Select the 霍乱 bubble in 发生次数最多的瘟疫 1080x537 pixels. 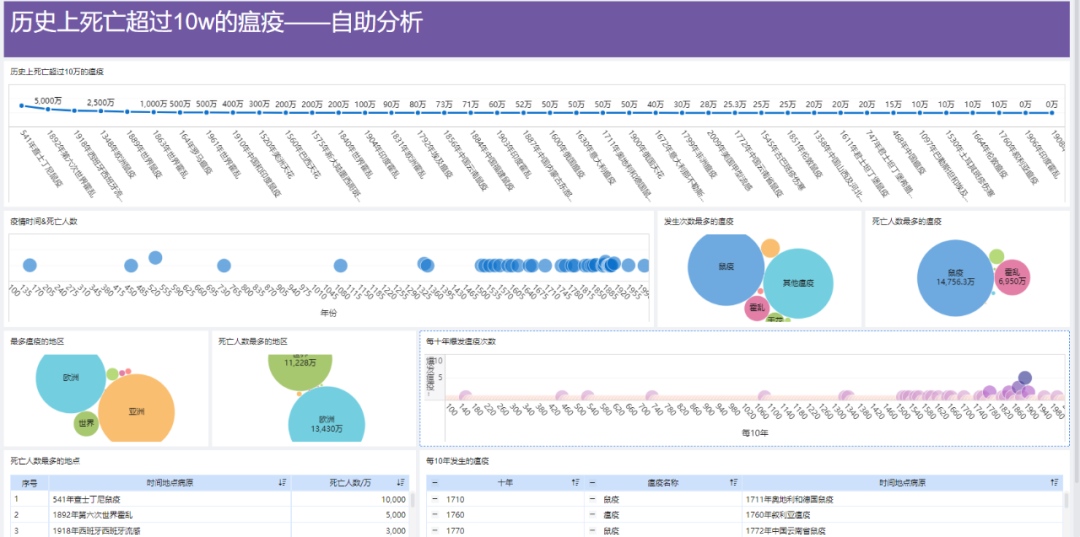756,308
